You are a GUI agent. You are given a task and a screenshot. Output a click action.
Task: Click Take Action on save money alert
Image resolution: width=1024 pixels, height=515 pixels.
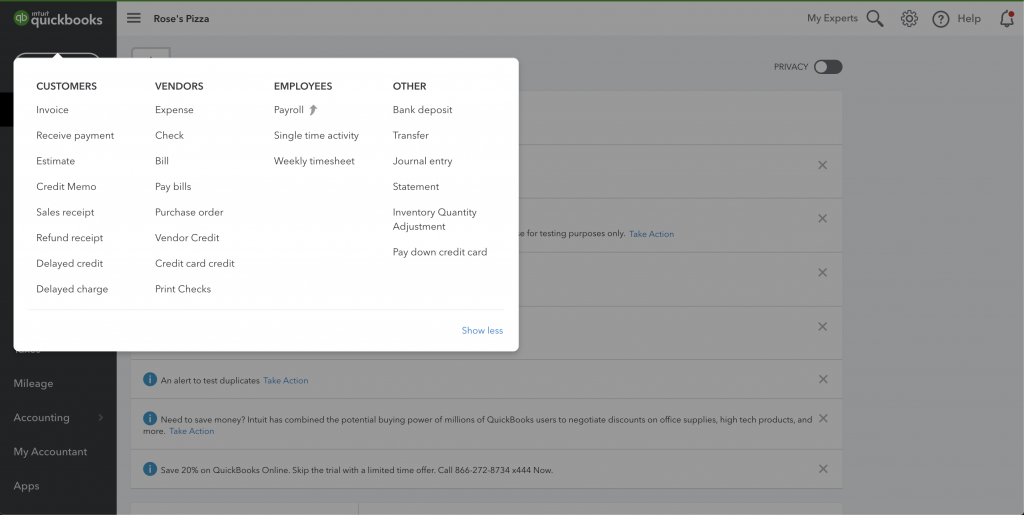click(191, 431)
